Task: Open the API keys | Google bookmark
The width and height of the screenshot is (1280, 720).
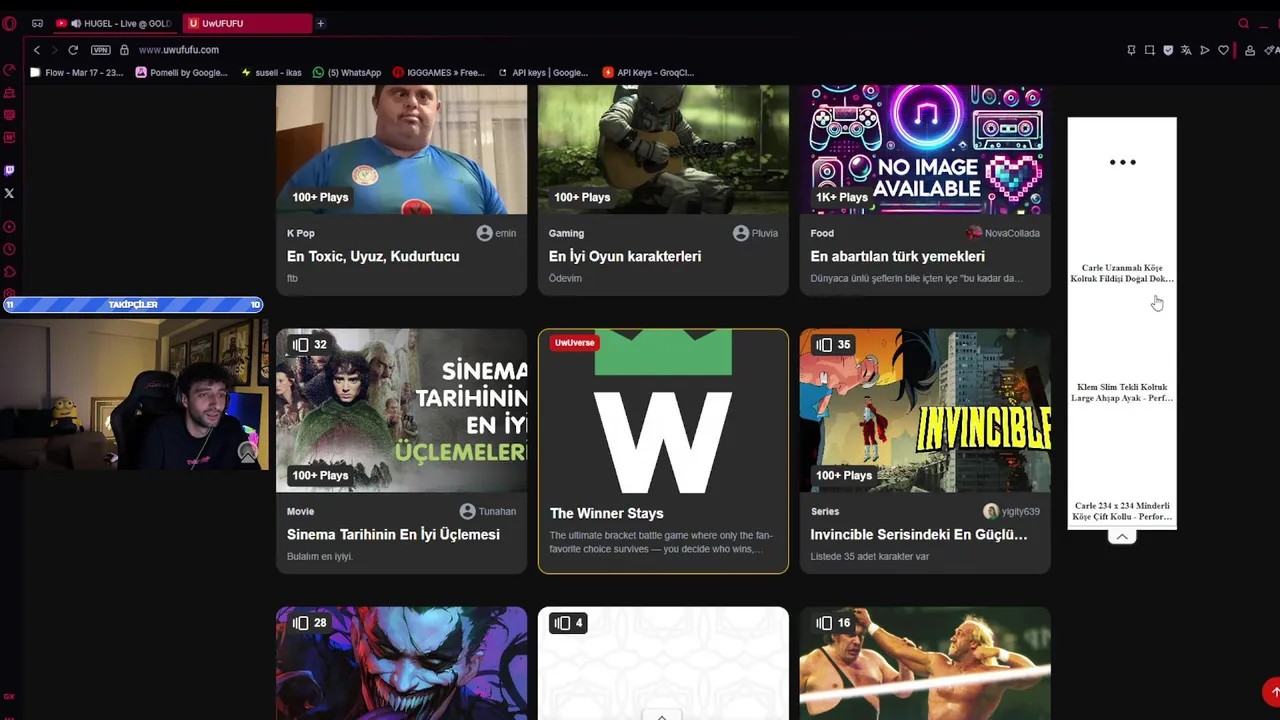Action: [x=543, y=72]
